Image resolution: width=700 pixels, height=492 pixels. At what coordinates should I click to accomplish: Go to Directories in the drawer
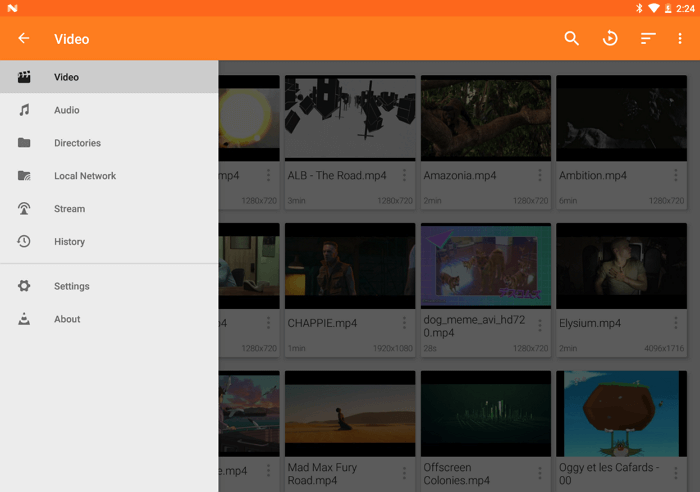[x=77, y=143]
